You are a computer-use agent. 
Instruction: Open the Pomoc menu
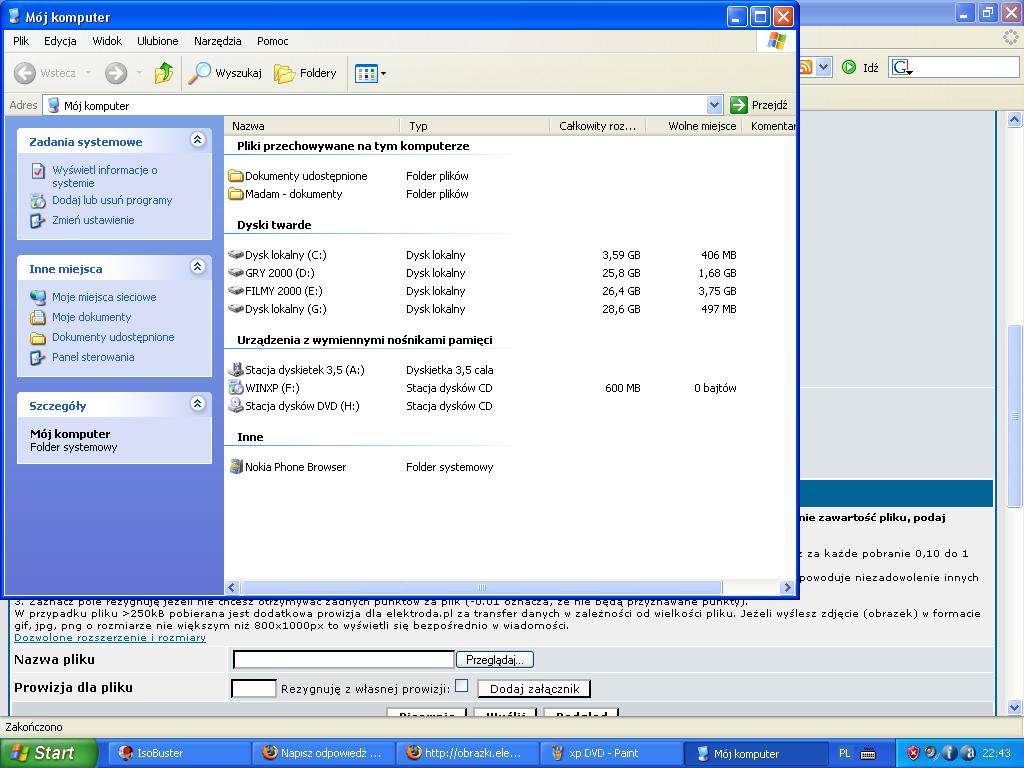pyautogui.click(x=272, y=40)
